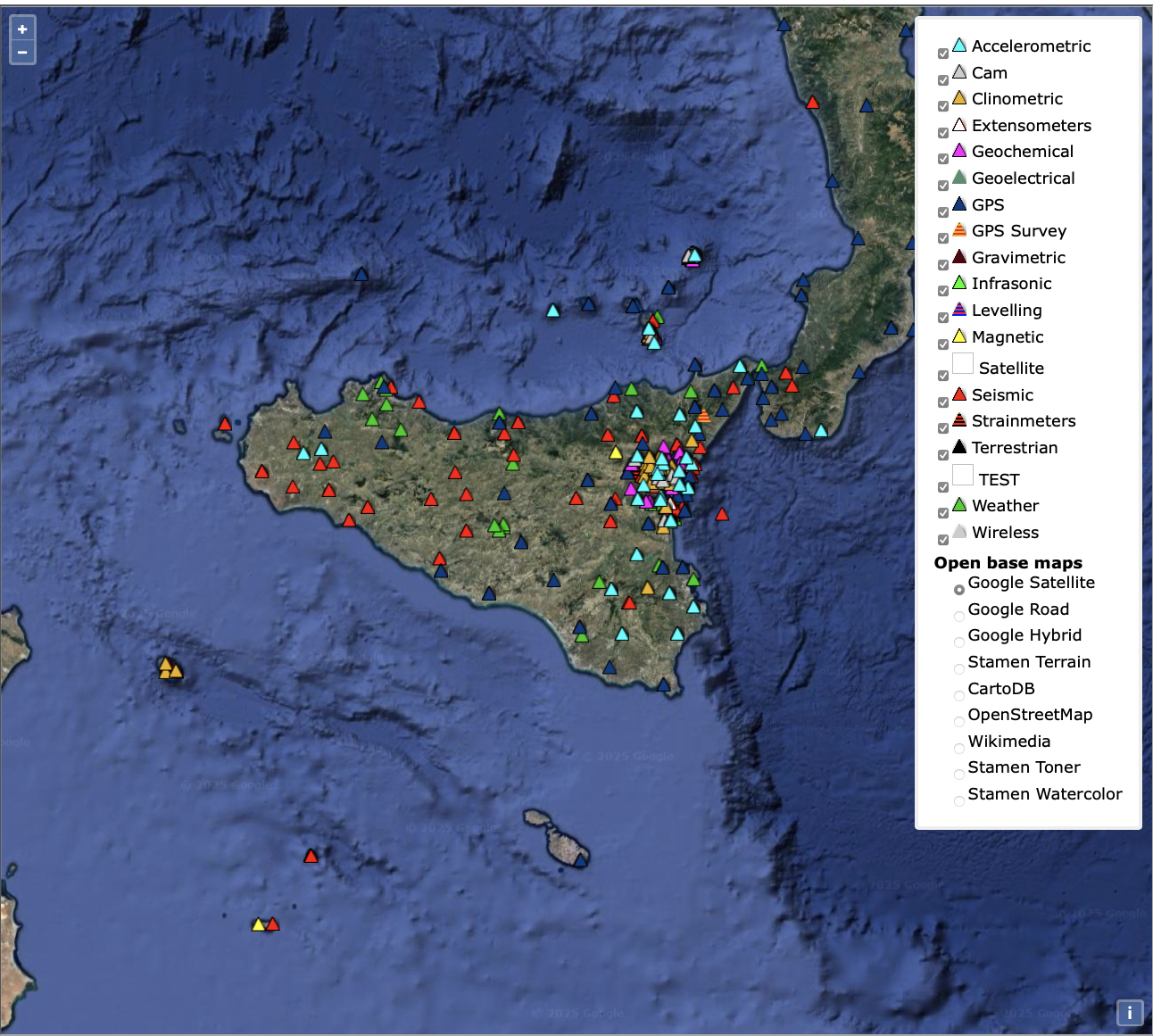Click the cyan accelerometric marker near Alicudi
Viewport: 1153px width, 1036px height.
click(552, 311)
